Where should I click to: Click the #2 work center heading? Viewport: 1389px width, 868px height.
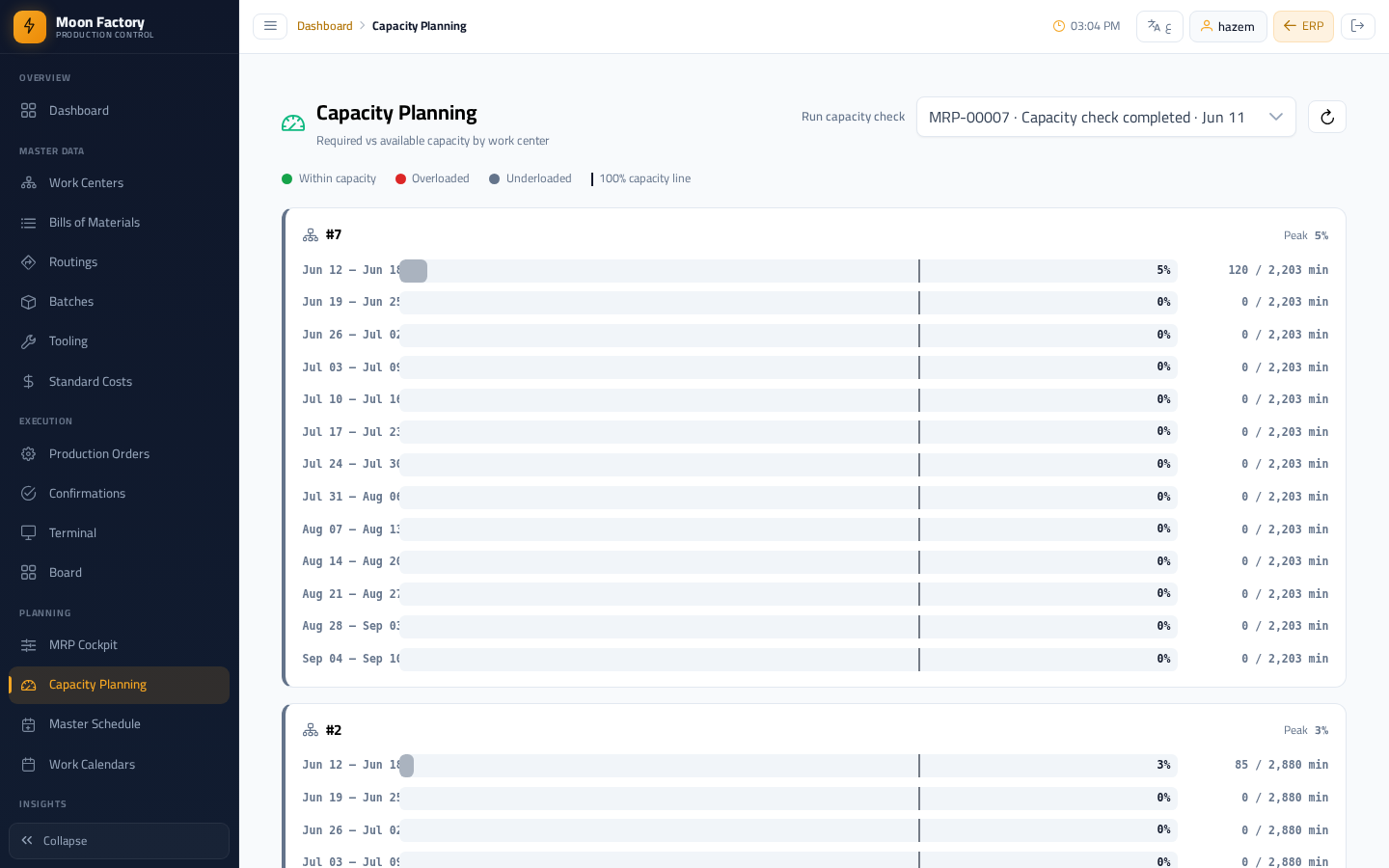[x=334, y=730]
